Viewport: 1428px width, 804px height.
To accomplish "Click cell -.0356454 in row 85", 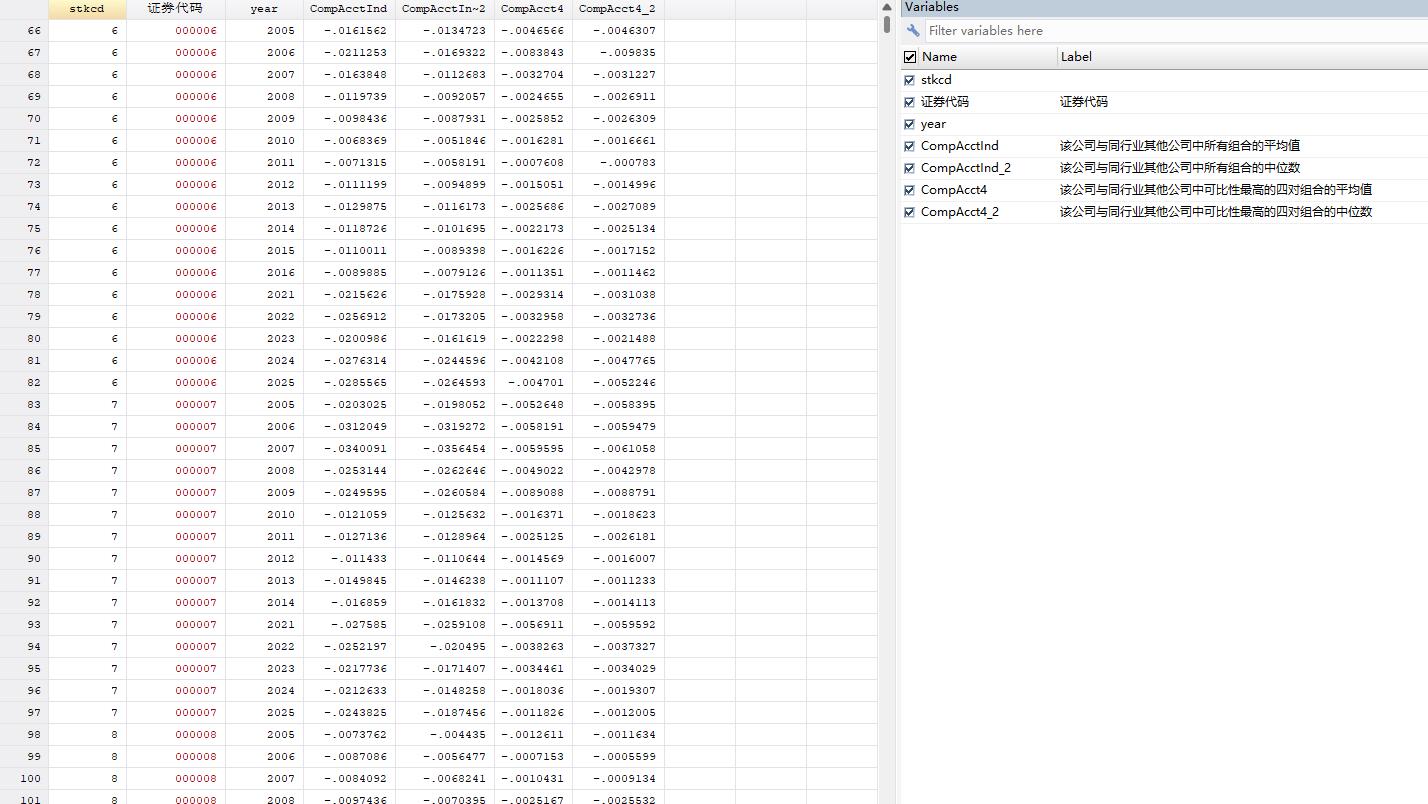I will (x=445, y=449).
